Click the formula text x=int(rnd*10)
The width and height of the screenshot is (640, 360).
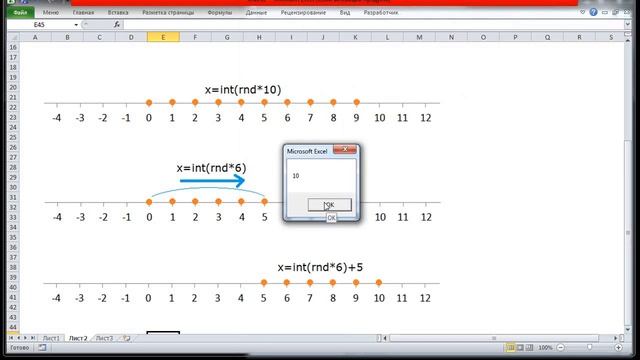click(243, 90)
